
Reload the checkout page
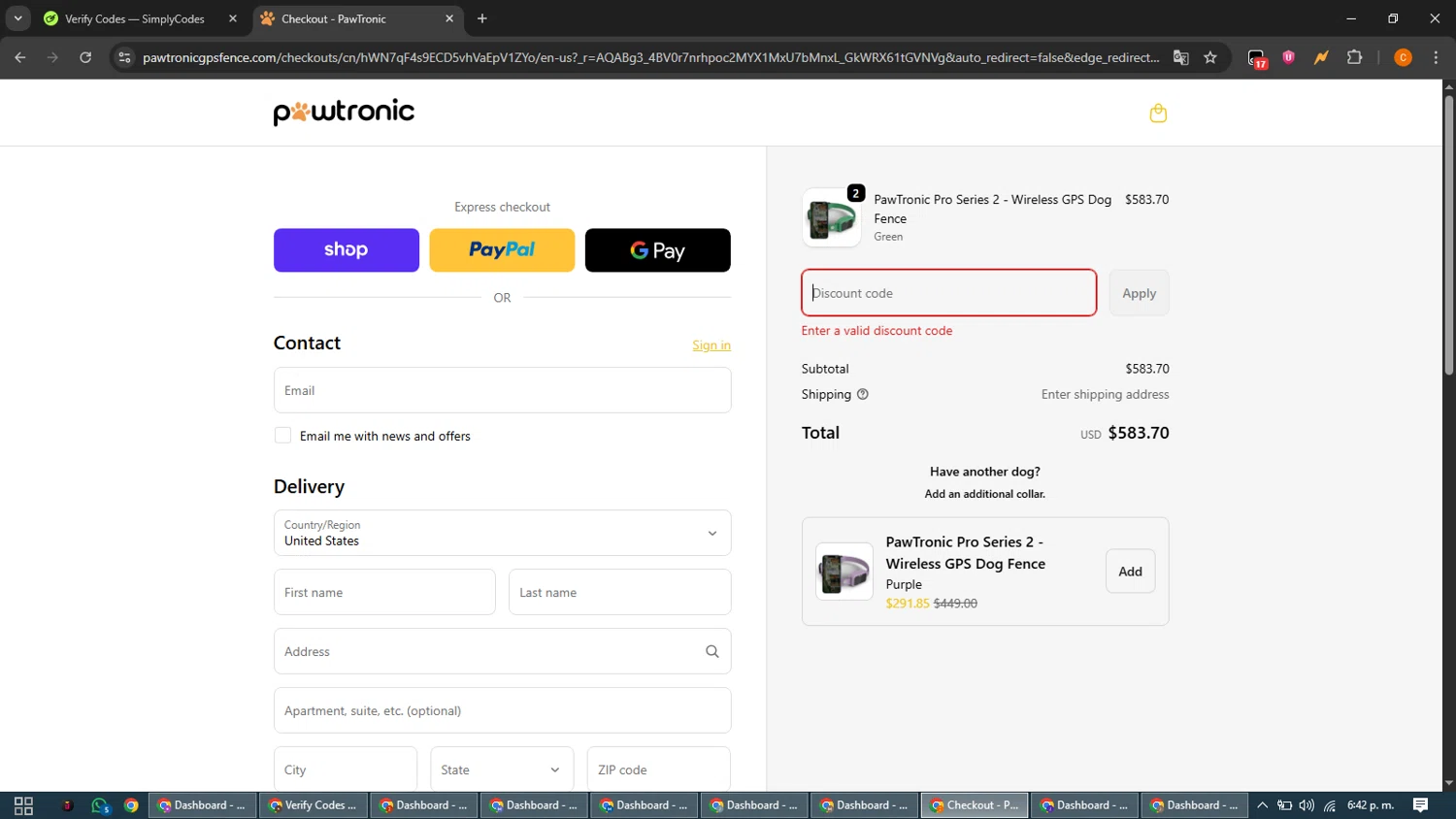coord(85,57)
